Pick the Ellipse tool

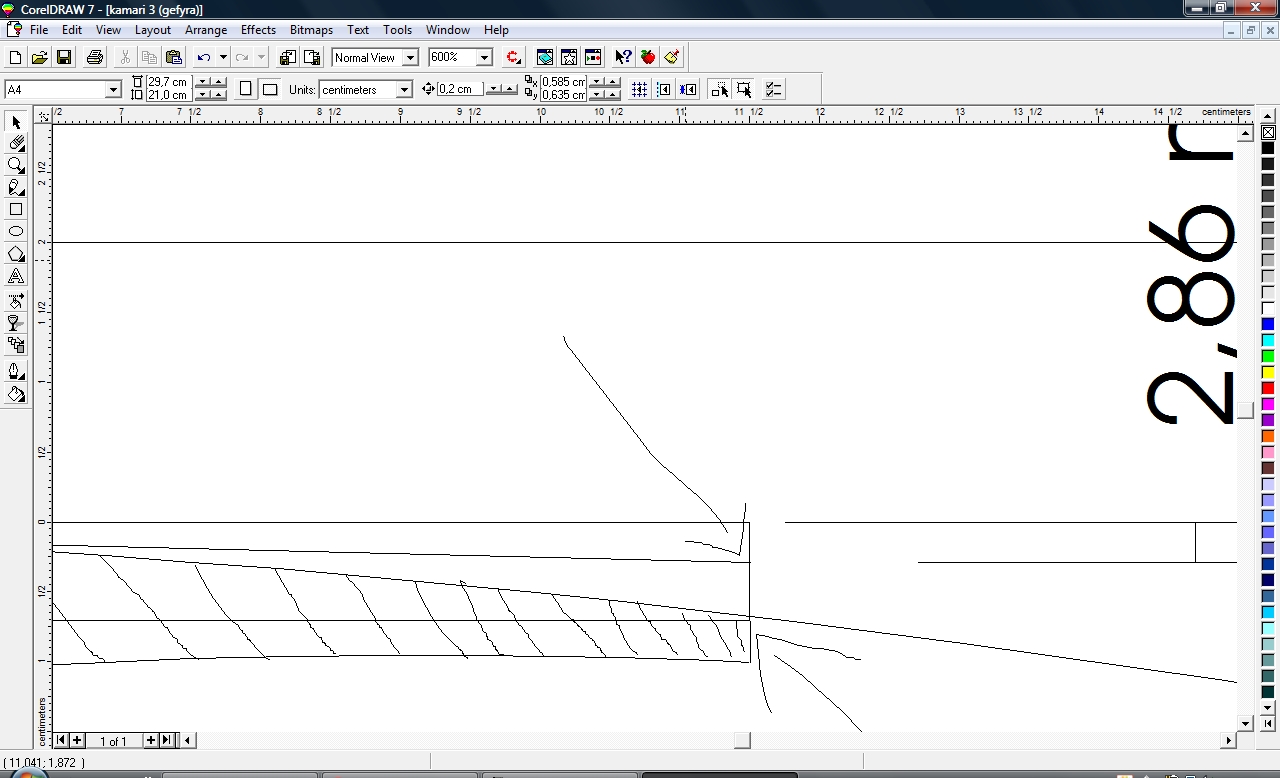(x=16, y=231)
